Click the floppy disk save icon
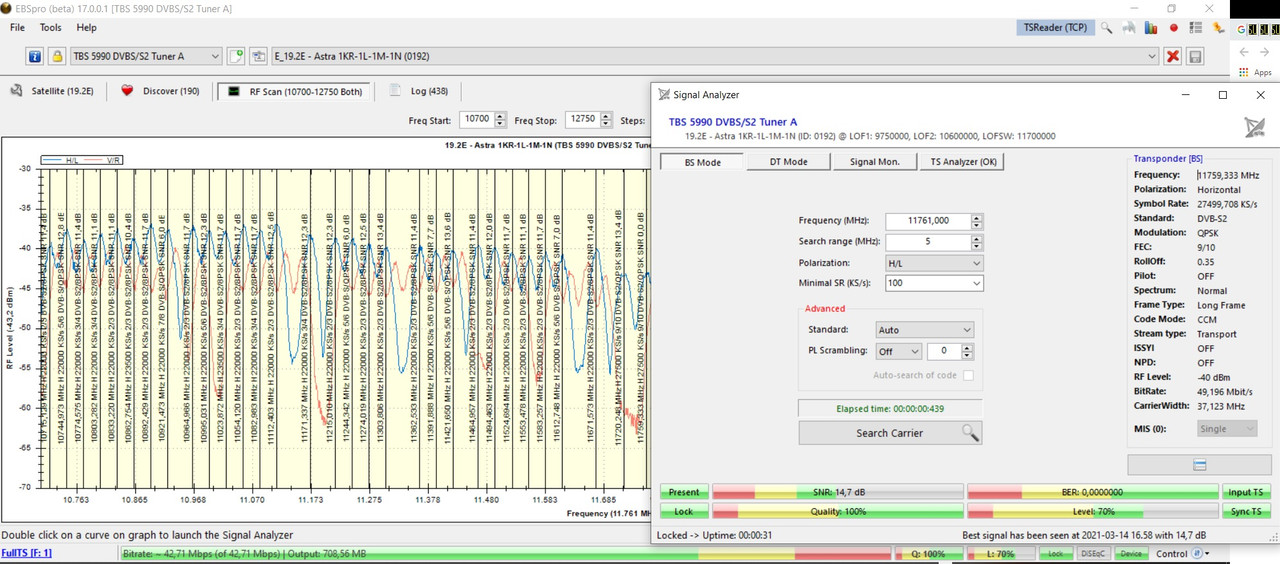The image size is (1280, 564). (x=1194, y=56)
